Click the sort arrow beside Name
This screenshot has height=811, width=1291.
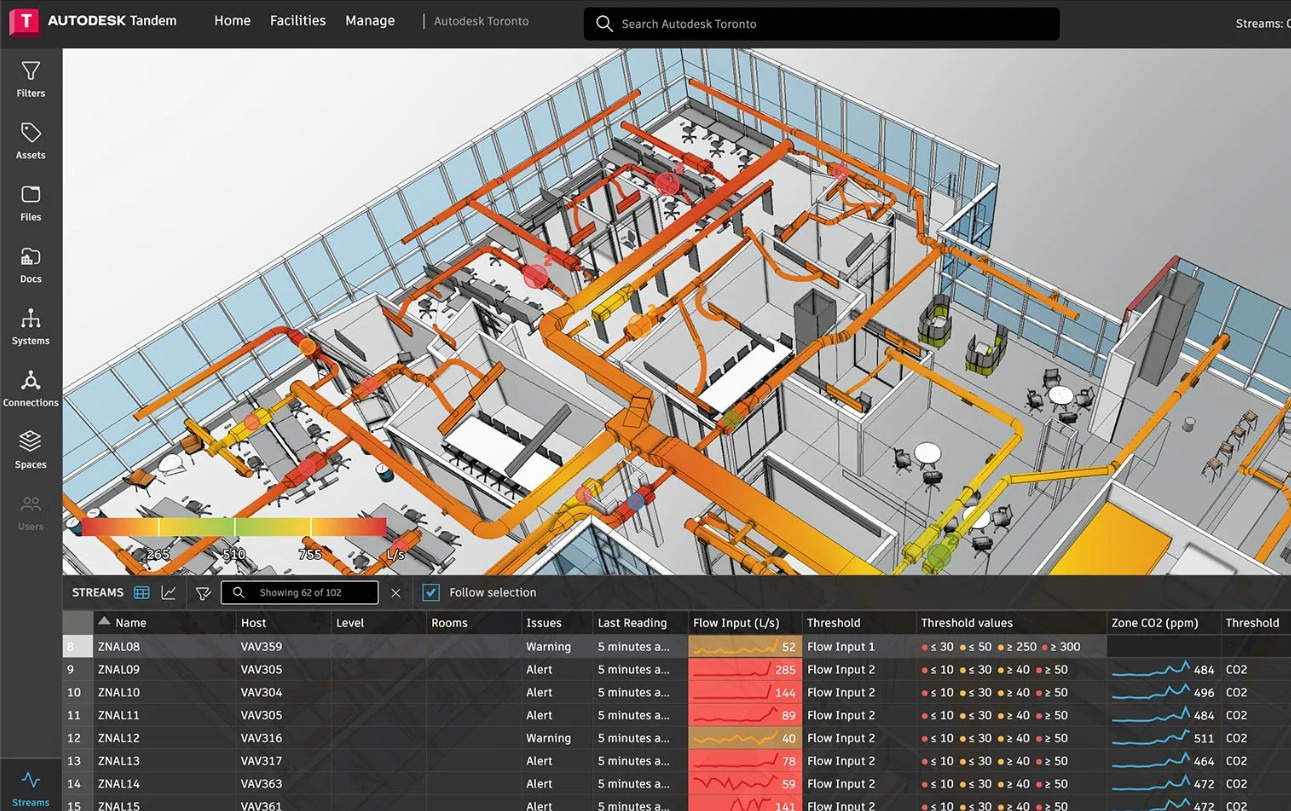coord(104,621)
